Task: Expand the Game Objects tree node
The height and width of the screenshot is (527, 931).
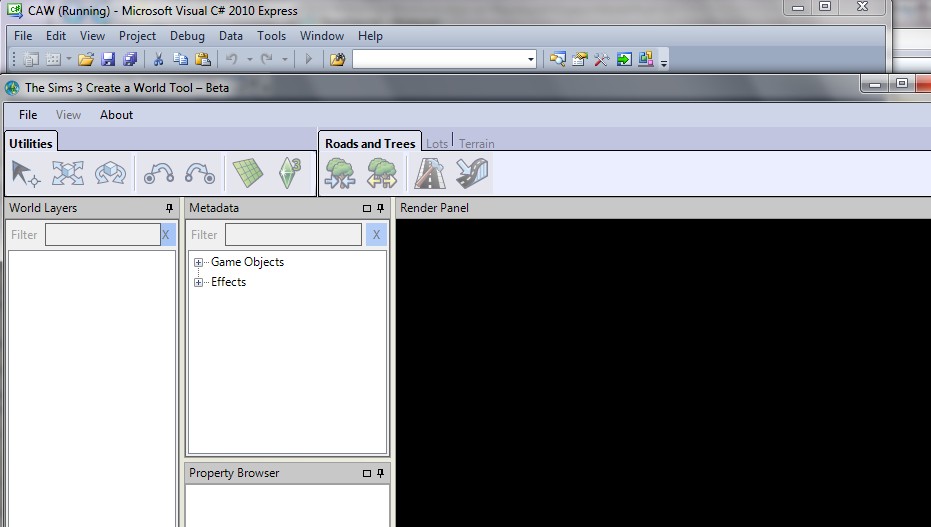Action: point(198,262)
